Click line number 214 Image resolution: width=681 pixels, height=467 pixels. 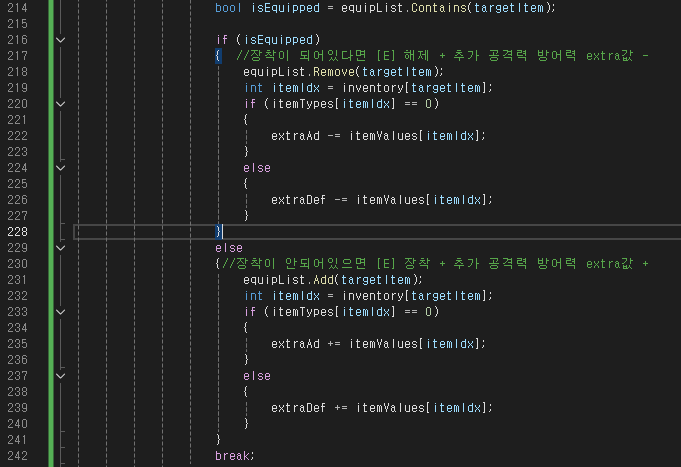pyautogui.click(x=17, y=8)
